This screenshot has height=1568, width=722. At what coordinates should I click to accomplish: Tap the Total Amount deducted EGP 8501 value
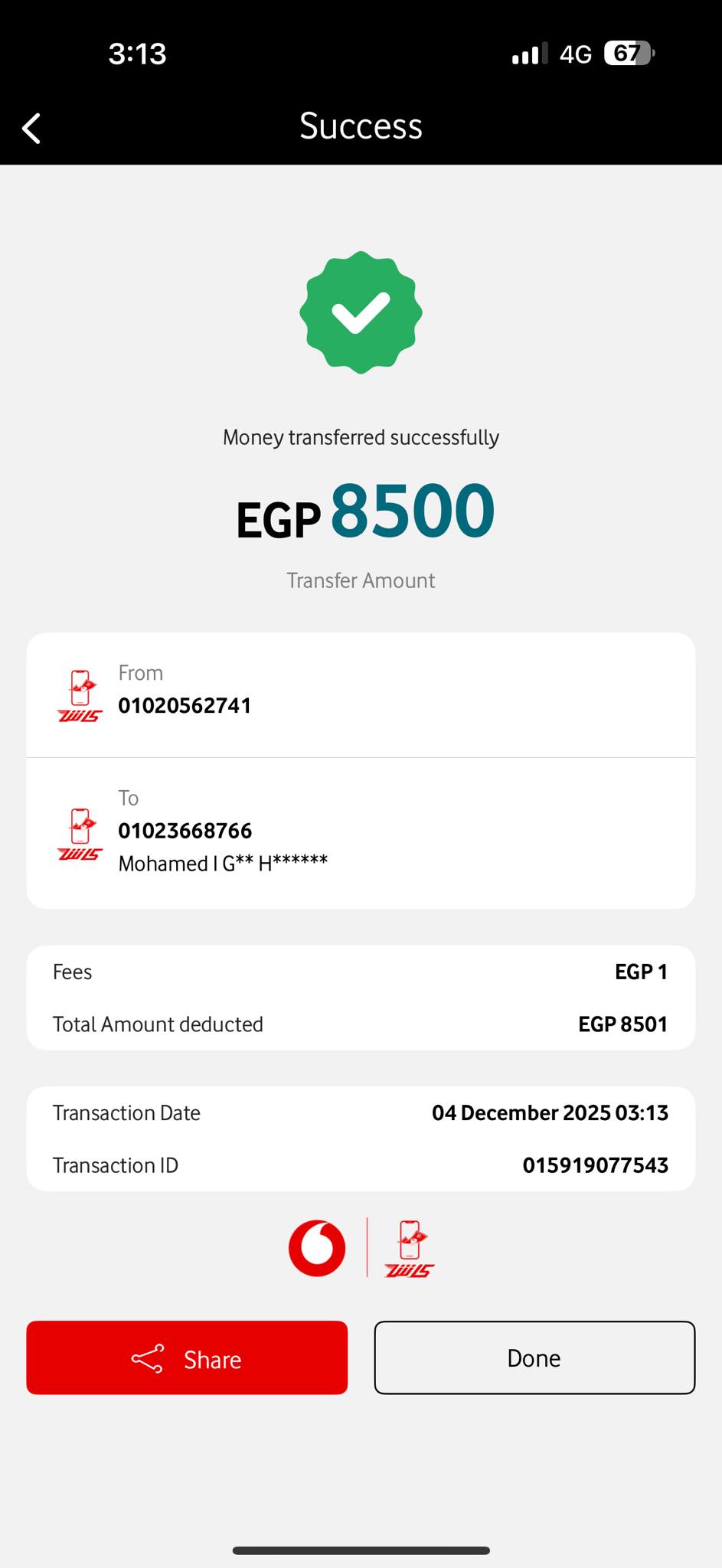click(x=622, y=1024)
